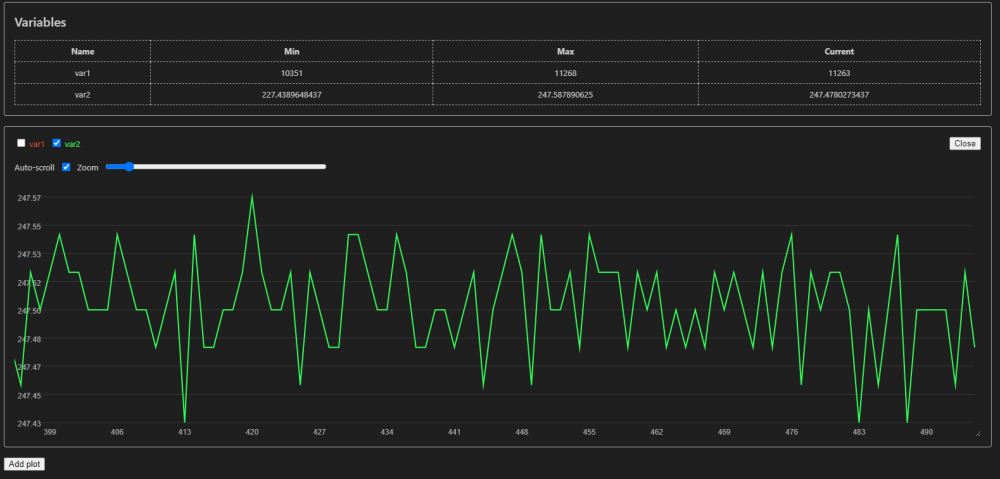Click the 399 x-axis tick label
Viewport: 1000px width, 479px height.
click(50, 432)
